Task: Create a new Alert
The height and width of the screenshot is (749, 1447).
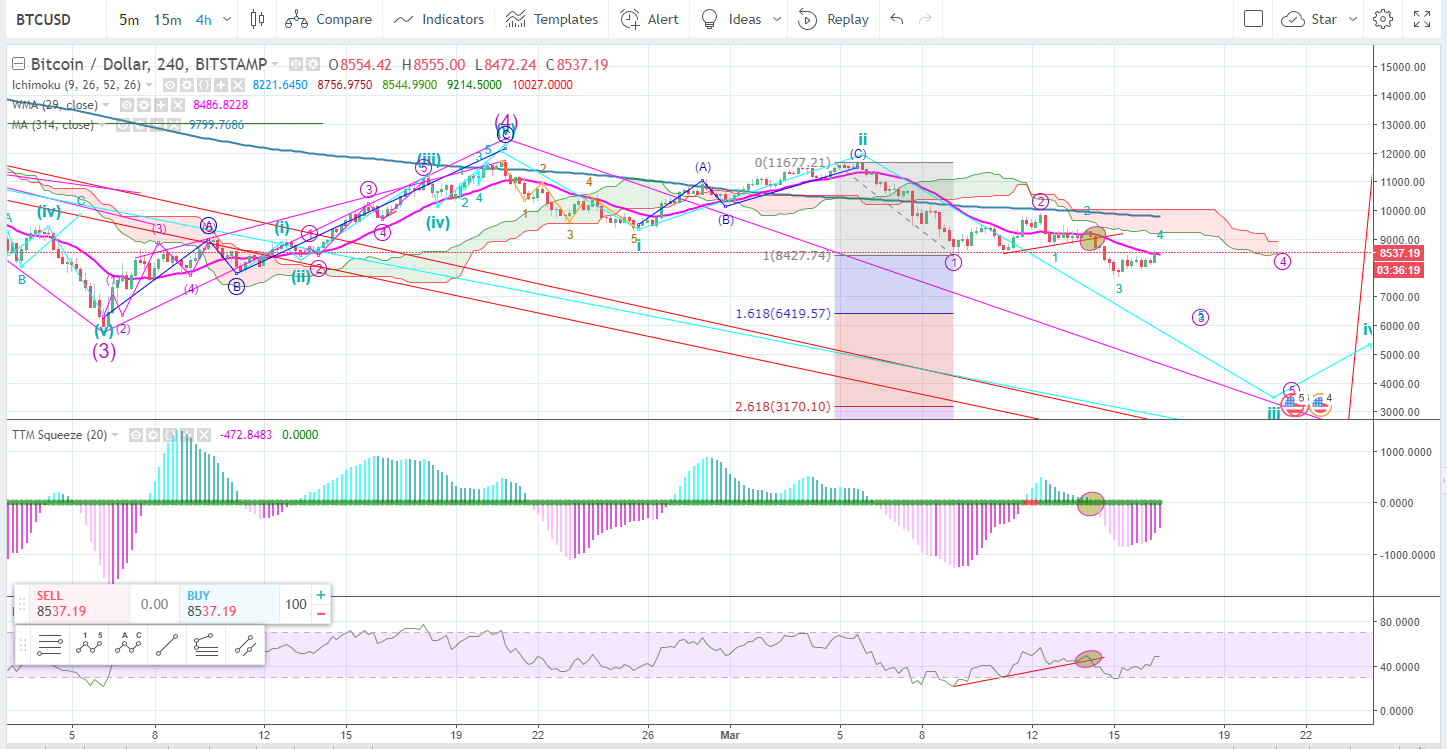Action: 649,19
